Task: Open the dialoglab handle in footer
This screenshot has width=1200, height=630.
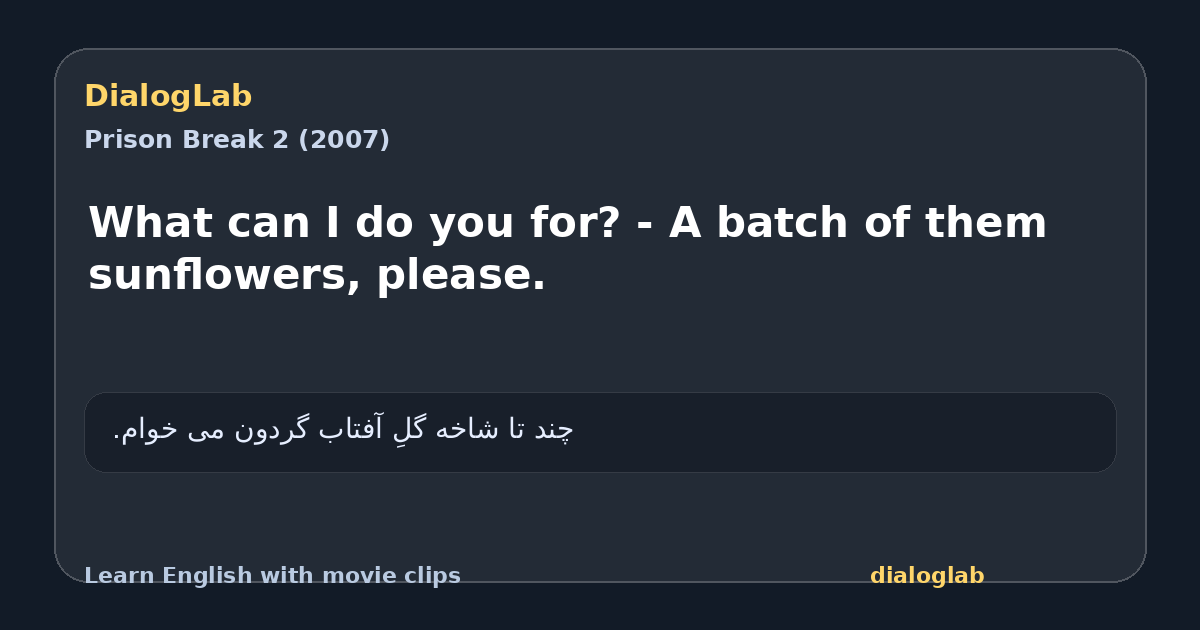Action: 927,576
